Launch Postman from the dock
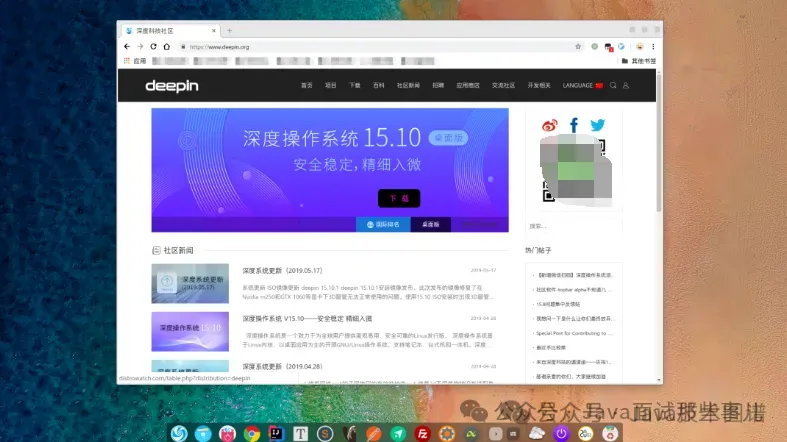The height and width of the screenshot is (442, 787). coord(373,433)
